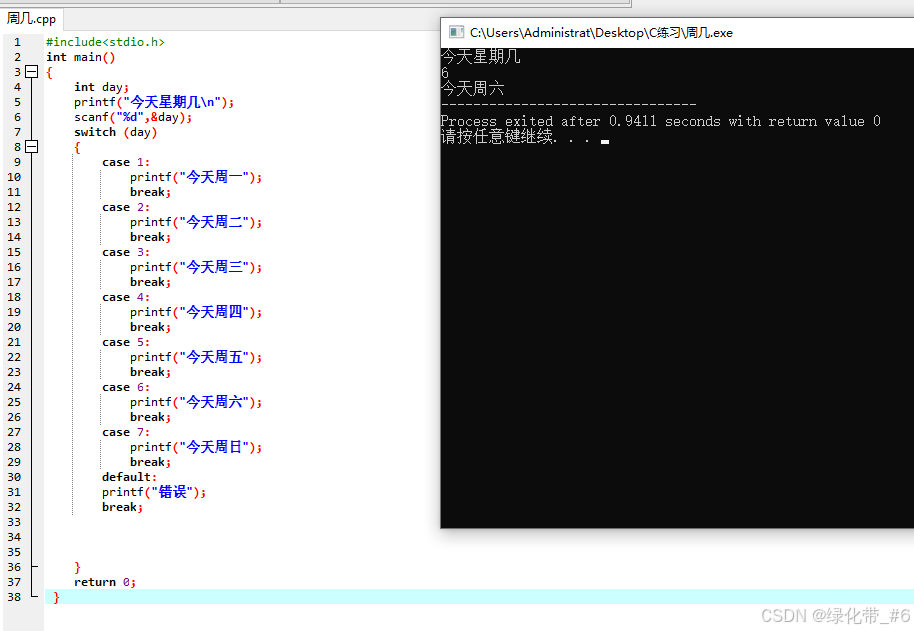Click line number 1 in the gutter
Viewport: 914px width, 631px height.
click(17, 42)
